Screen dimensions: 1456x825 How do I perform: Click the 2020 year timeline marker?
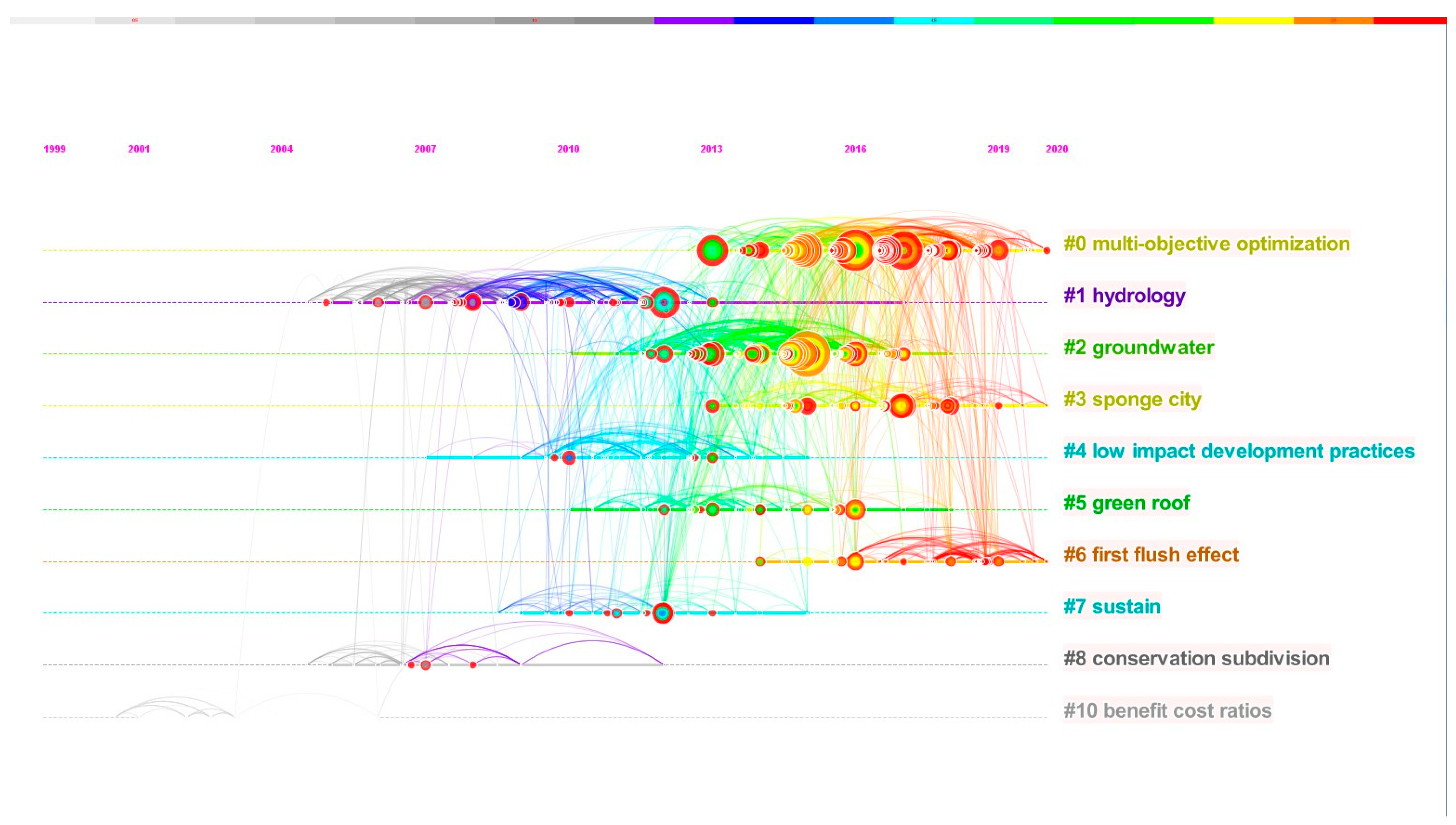point(1056,149)
